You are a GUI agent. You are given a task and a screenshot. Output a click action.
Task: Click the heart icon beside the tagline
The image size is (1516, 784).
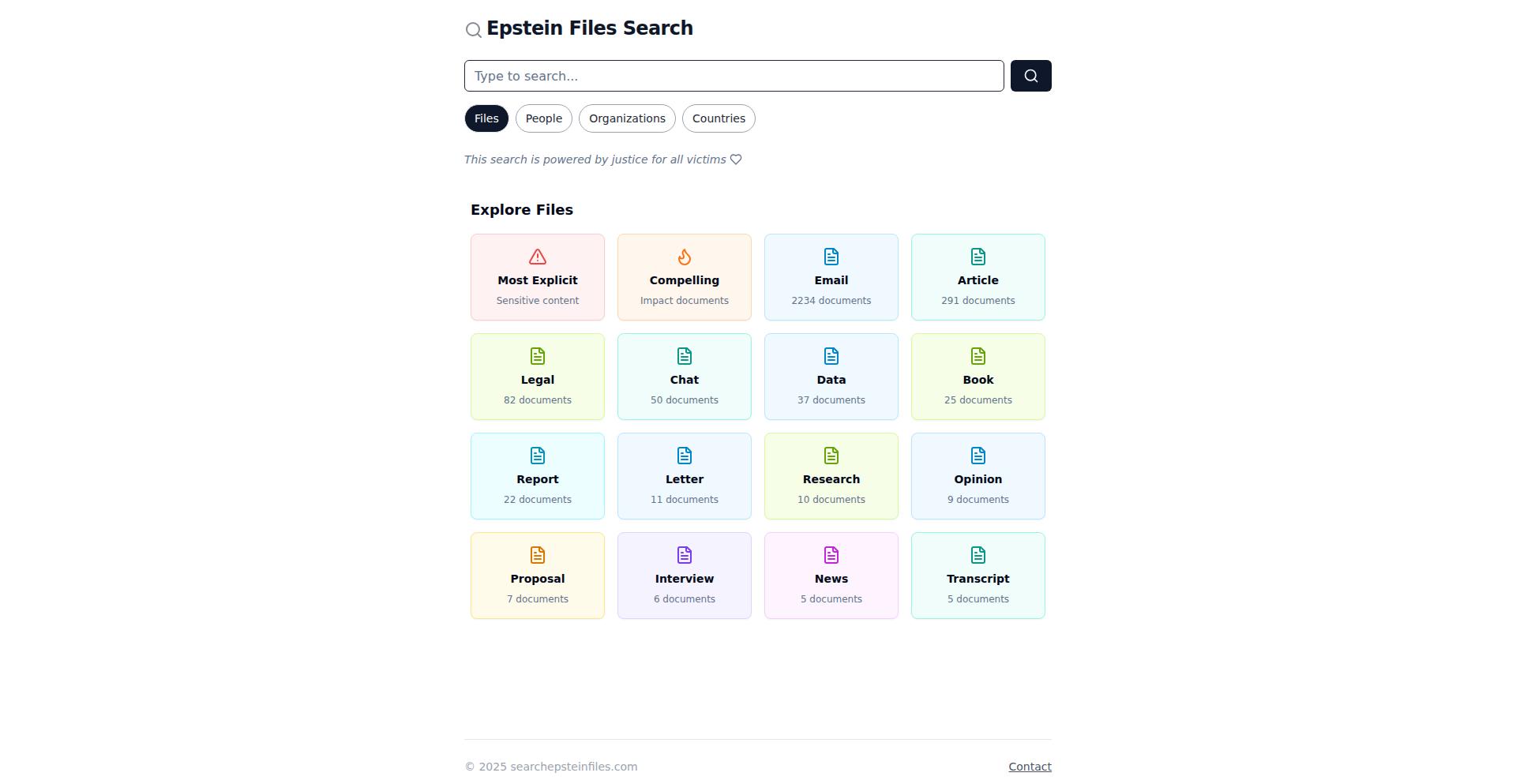tap(736, 159)
